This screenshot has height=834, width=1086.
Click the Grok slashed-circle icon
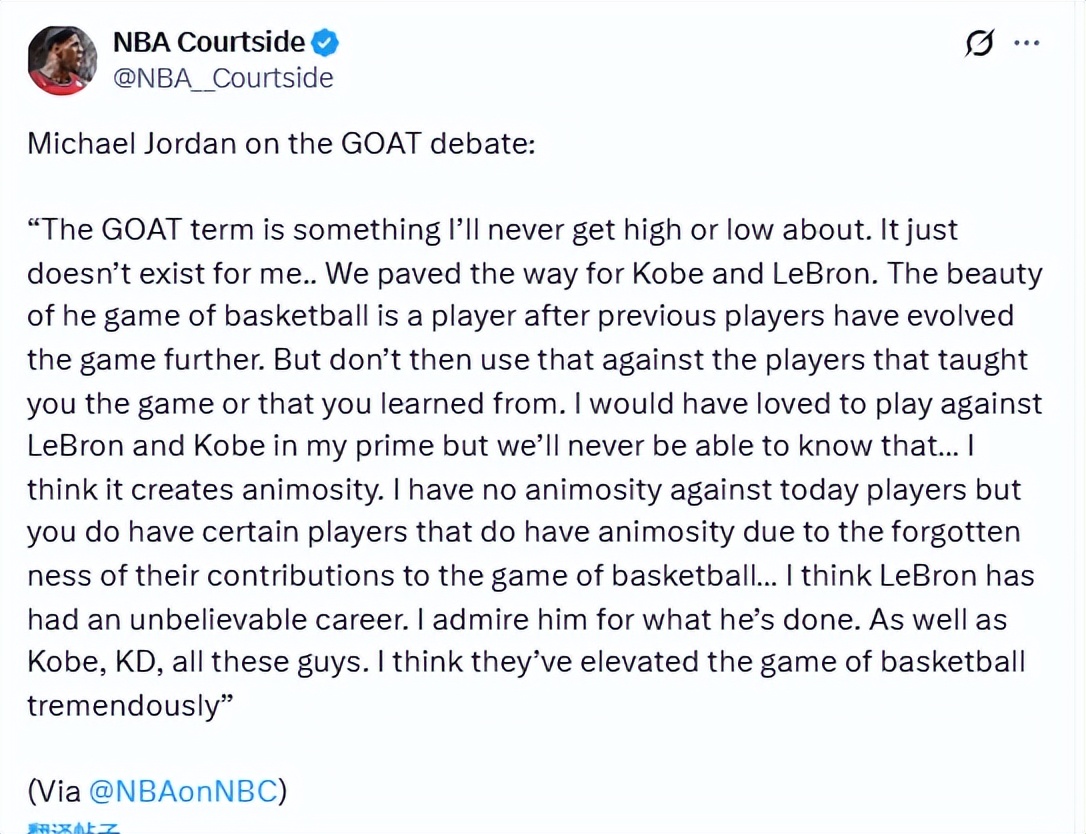[x=979, y=44]
